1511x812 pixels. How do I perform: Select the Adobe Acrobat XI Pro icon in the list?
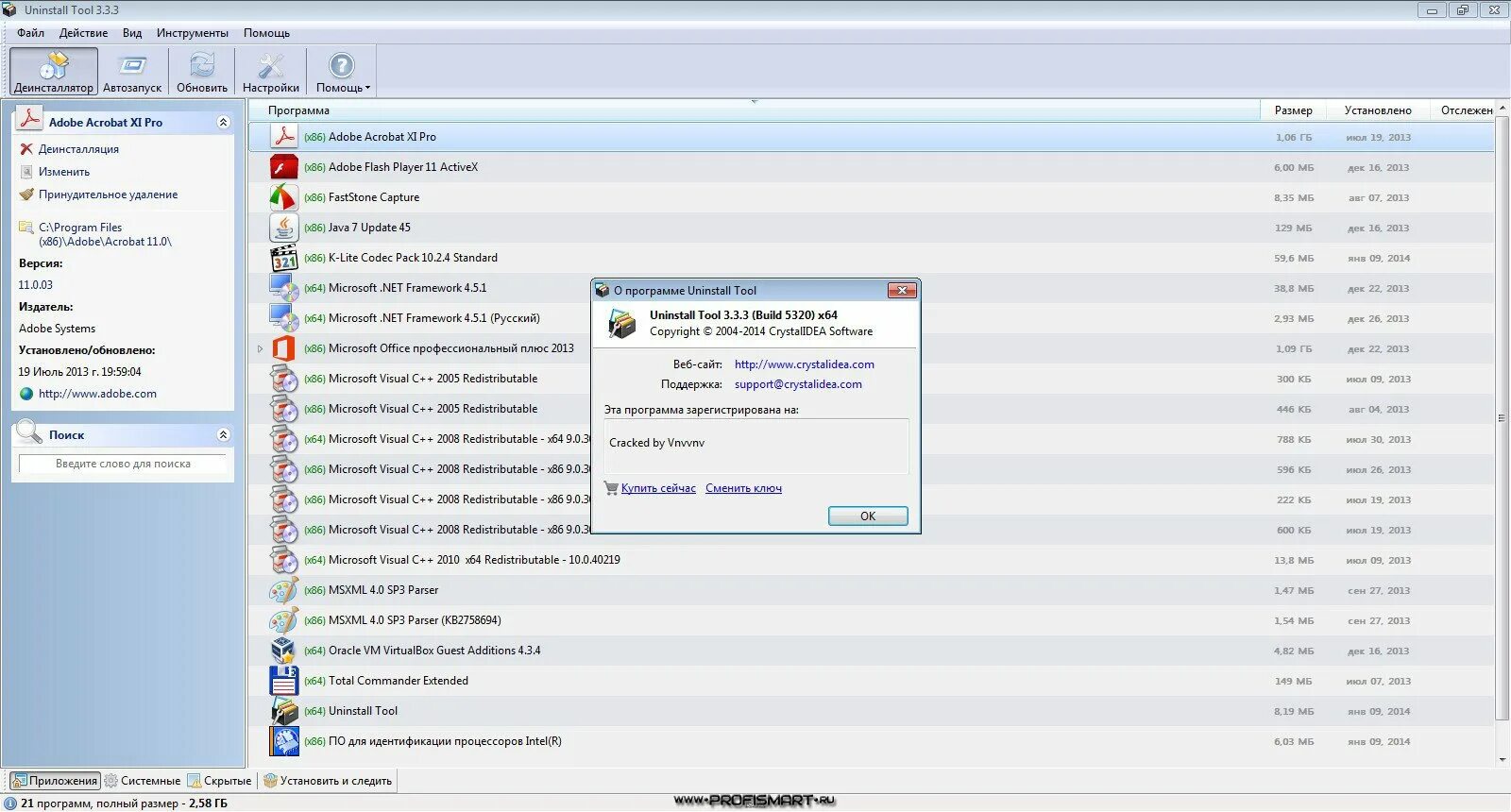click(284, 137)
